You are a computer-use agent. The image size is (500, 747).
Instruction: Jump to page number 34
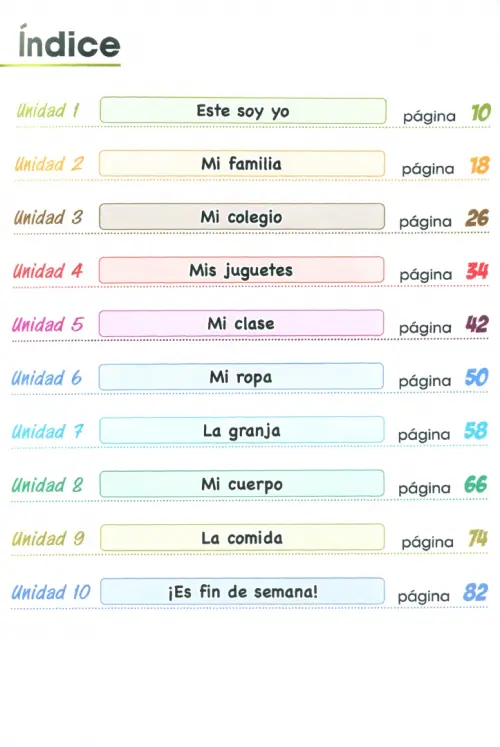(477, 272)
